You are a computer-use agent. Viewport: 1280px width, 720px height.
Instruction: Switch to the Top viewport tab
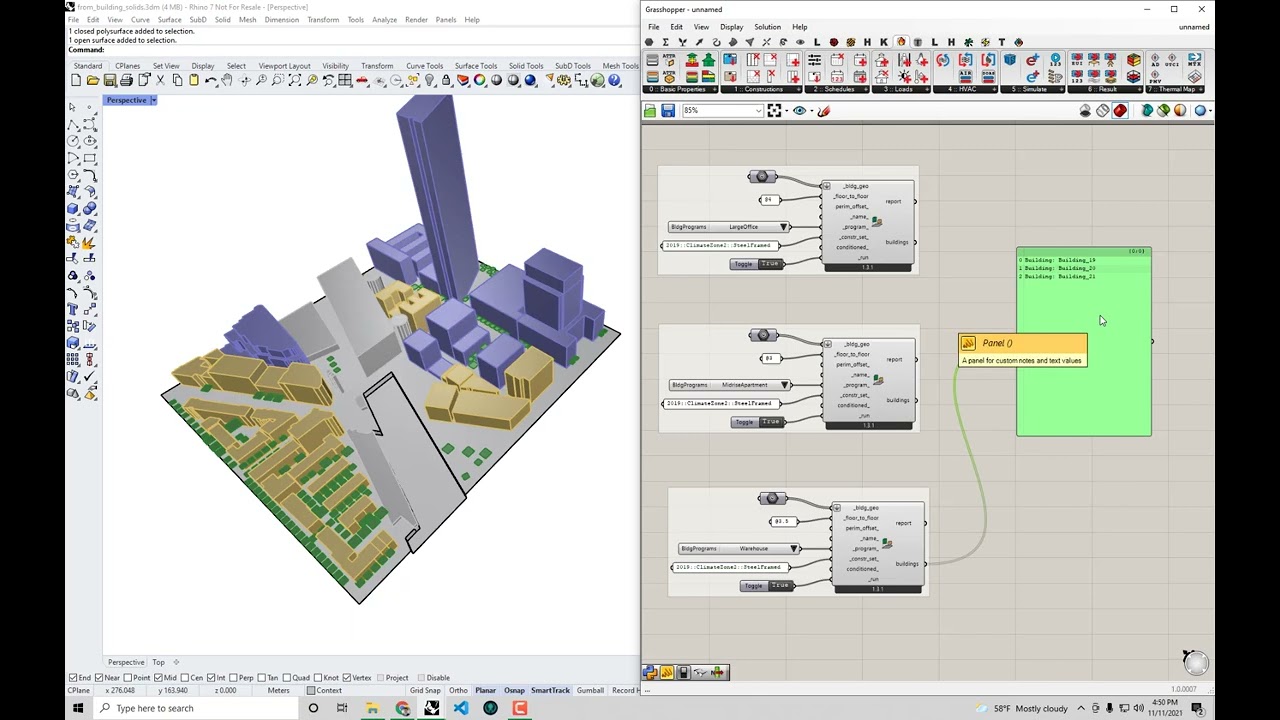pos(158,662)
